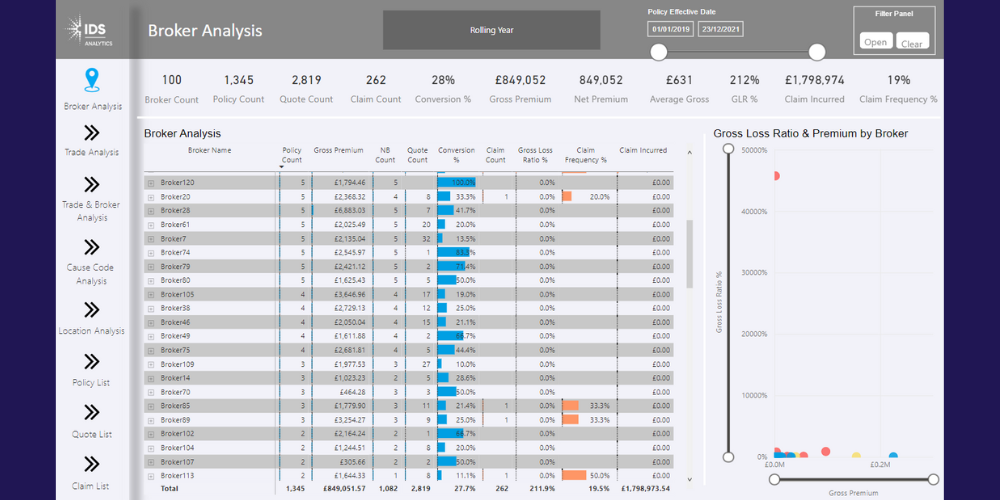Screen dimensions: 1000x500
Task: Sort table by Policy Count column header
Action: (292, 155)
